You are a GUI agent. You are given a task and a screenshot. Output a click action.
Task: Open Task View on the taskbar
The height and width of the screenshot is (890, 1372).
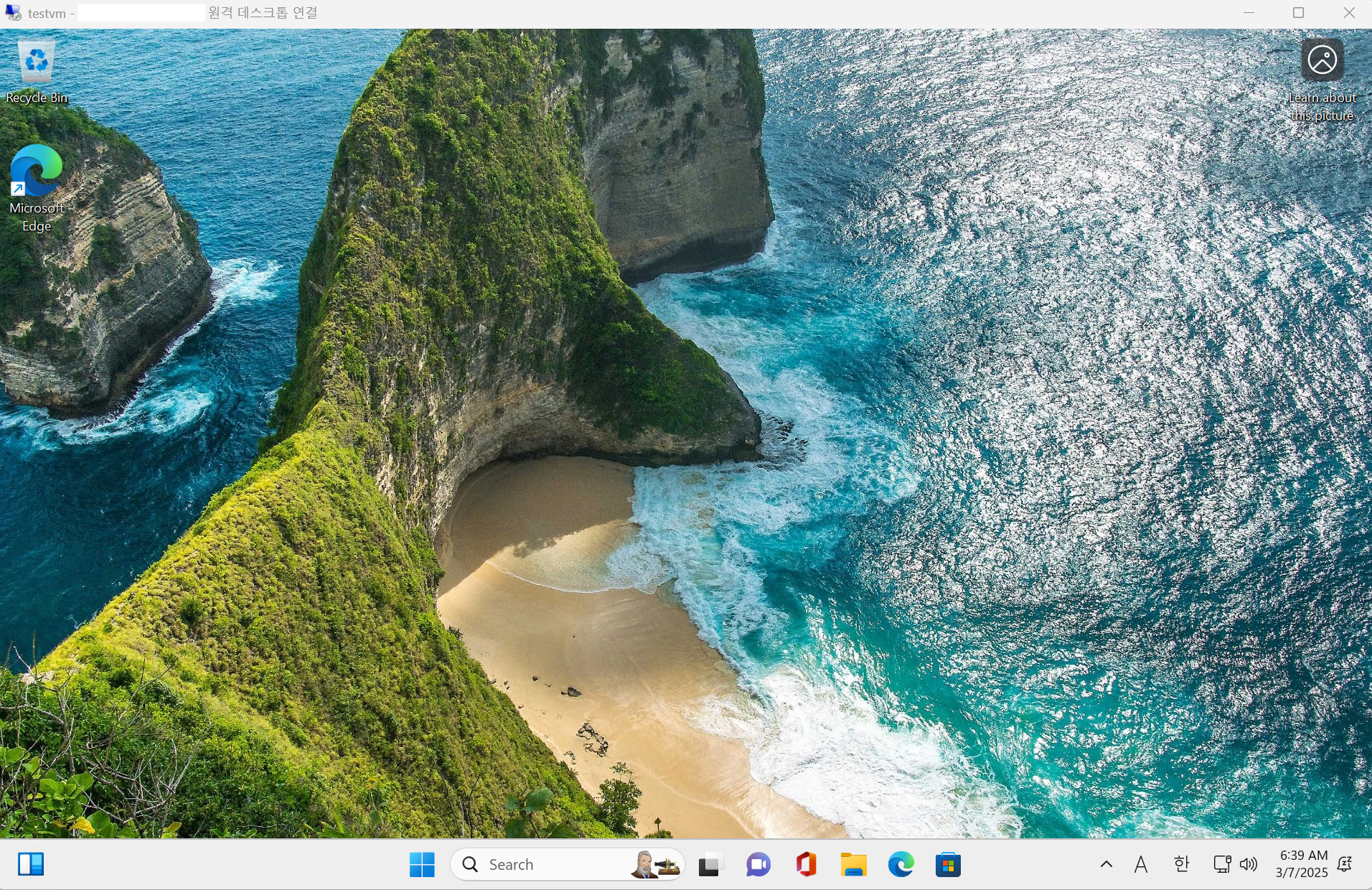(710, 864)
